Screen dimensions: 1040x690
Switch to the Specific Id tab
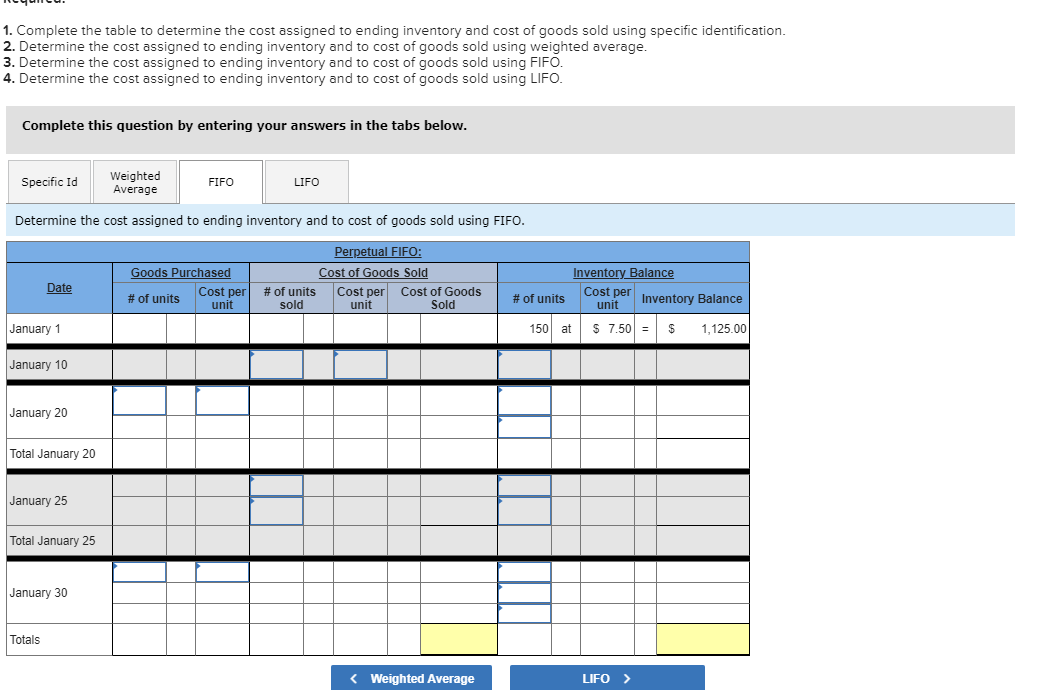click(48, 181)
